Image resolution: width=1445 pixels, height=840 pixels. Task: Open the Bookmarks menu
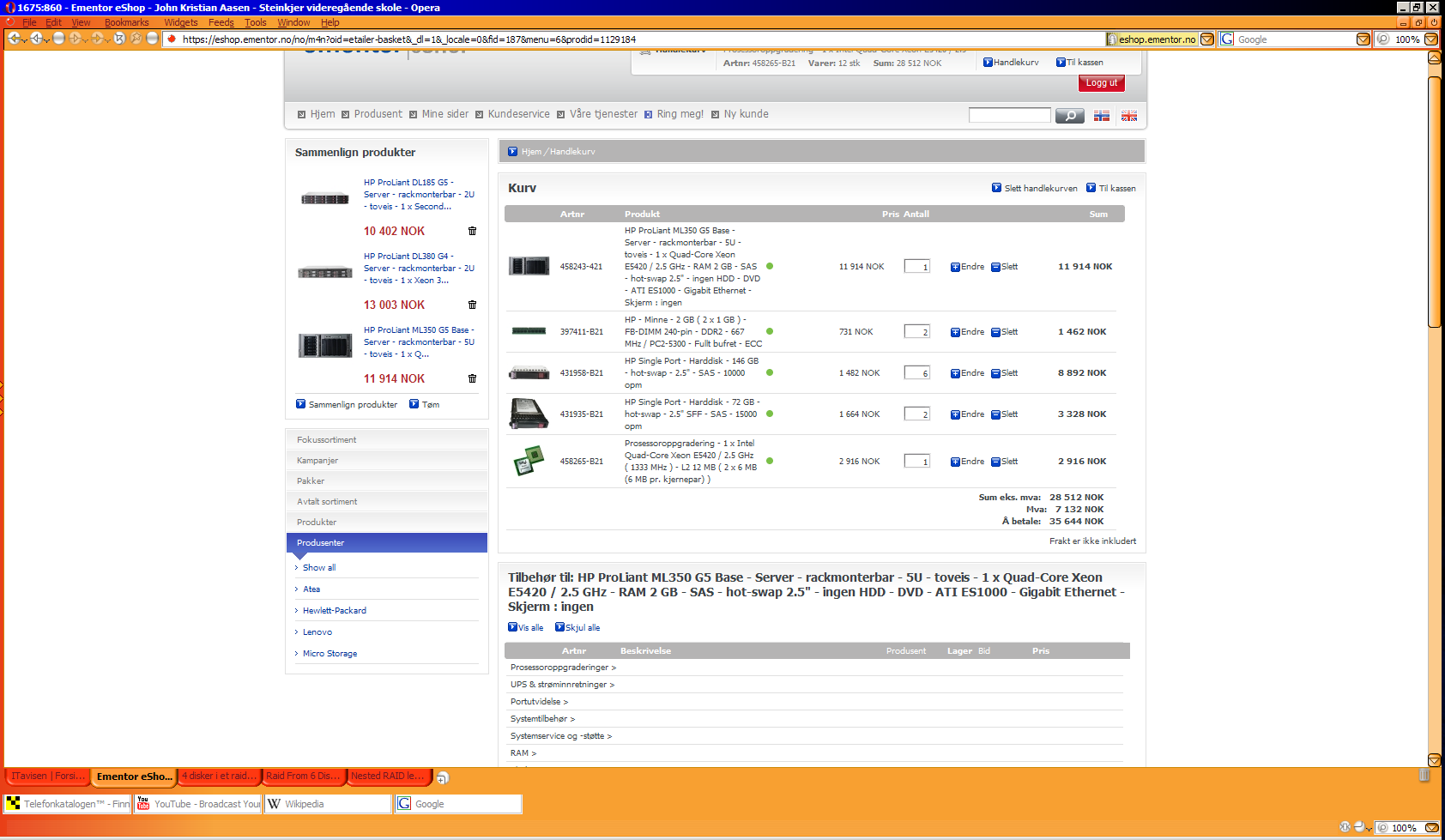tap(126, 22)
